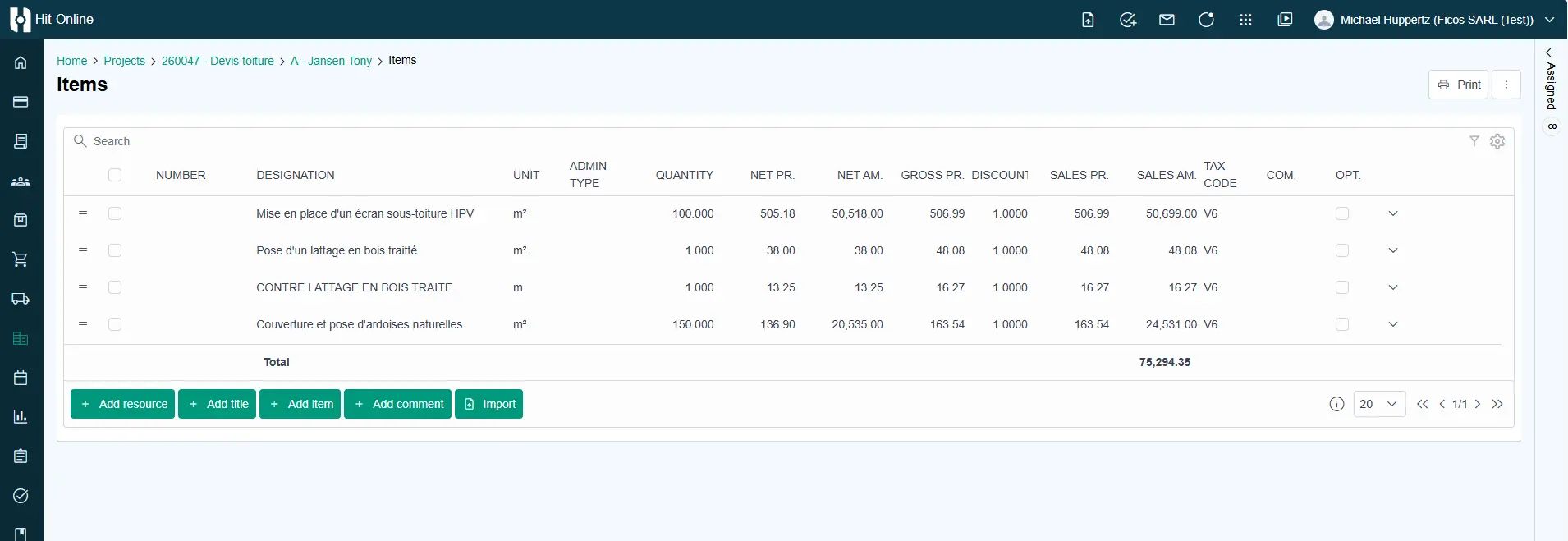Open the mail envelope icon in the header

(x=1167, y=20)
